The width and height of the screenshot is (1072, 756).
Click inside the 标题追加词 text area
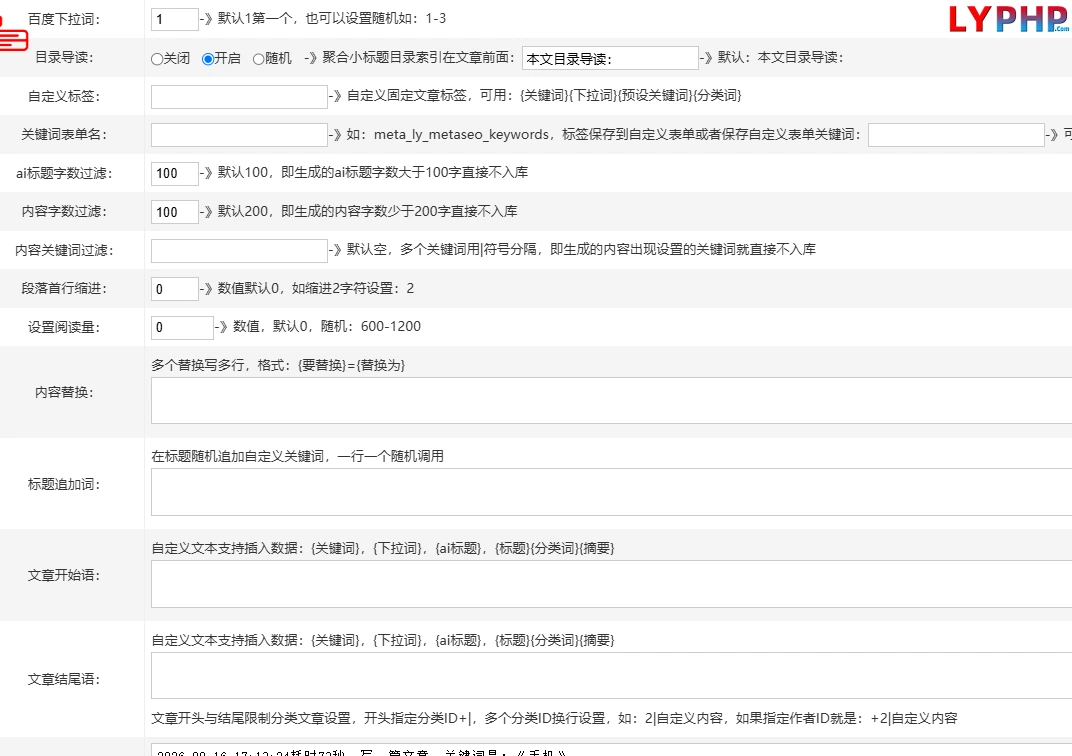[611, 492]
